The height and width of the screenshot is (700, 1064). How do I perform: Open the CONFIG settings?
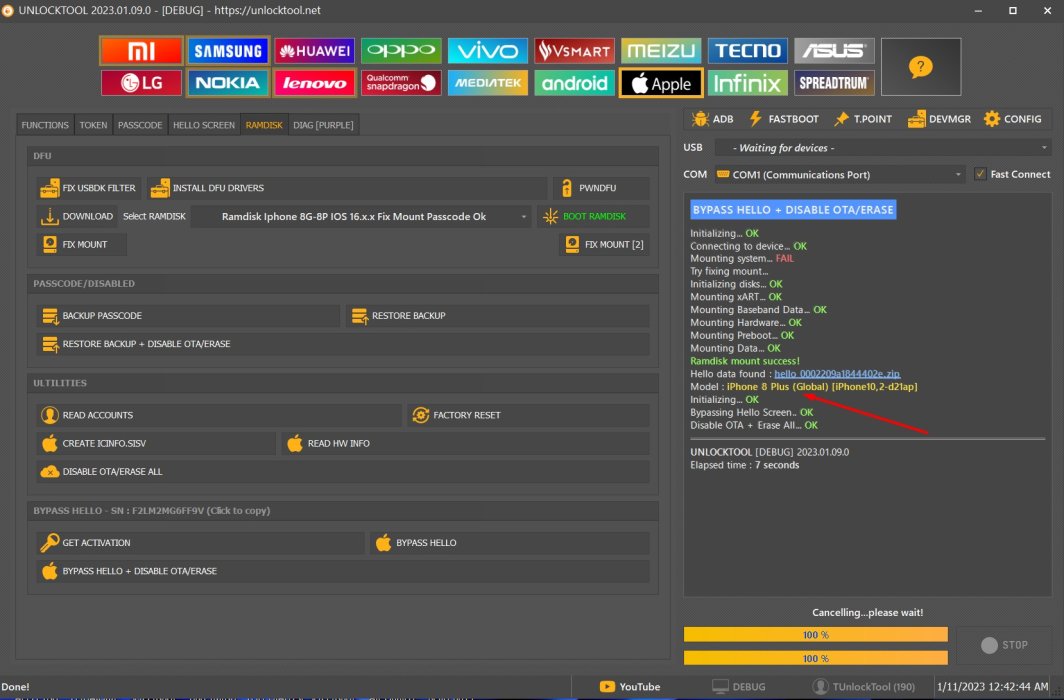tap(1012, 119)
